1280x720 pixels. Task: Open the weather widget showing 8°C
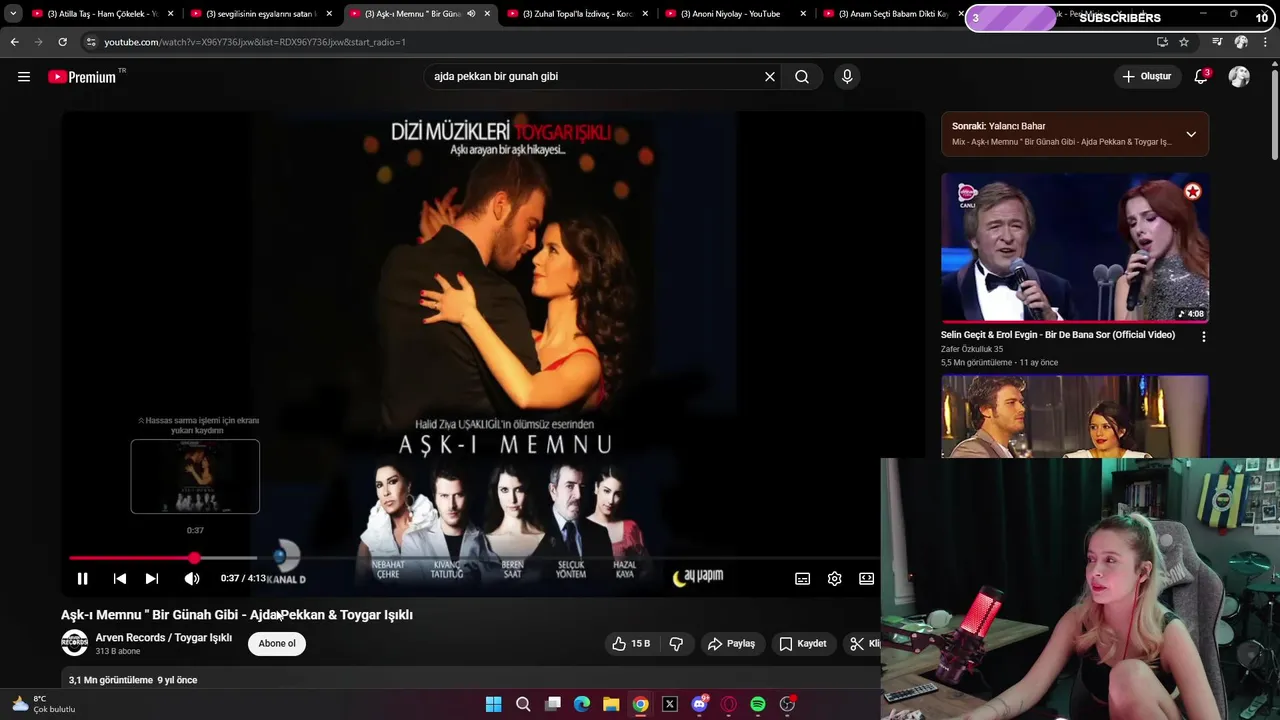[x=43, y=704]
